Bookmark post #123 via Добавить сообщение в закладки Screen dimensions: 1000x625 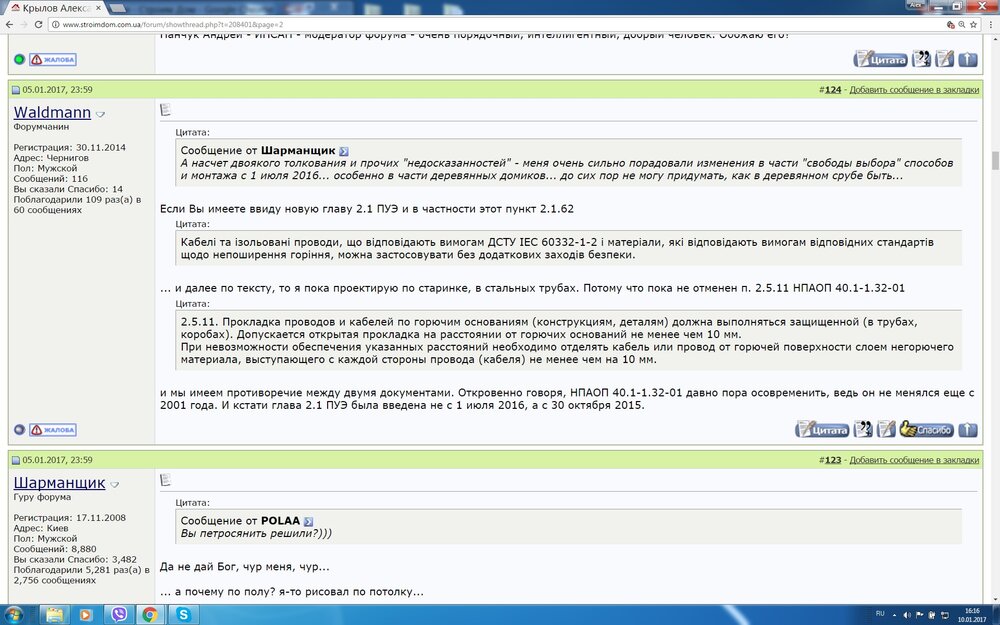[914, 460]
